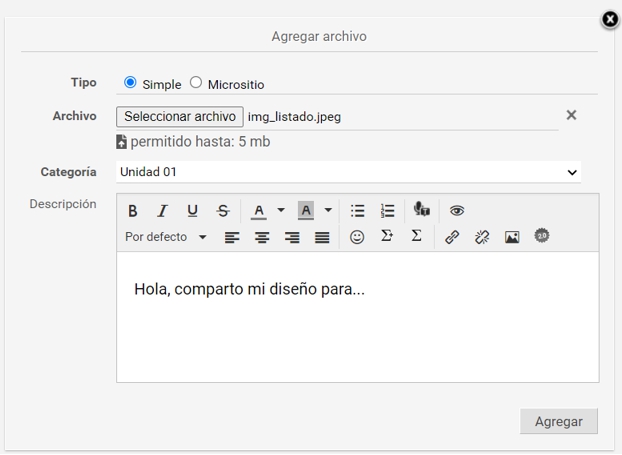Select the Simple type radio button
The width and height of the screenshot is (622, 455).
tap(130, 83)
